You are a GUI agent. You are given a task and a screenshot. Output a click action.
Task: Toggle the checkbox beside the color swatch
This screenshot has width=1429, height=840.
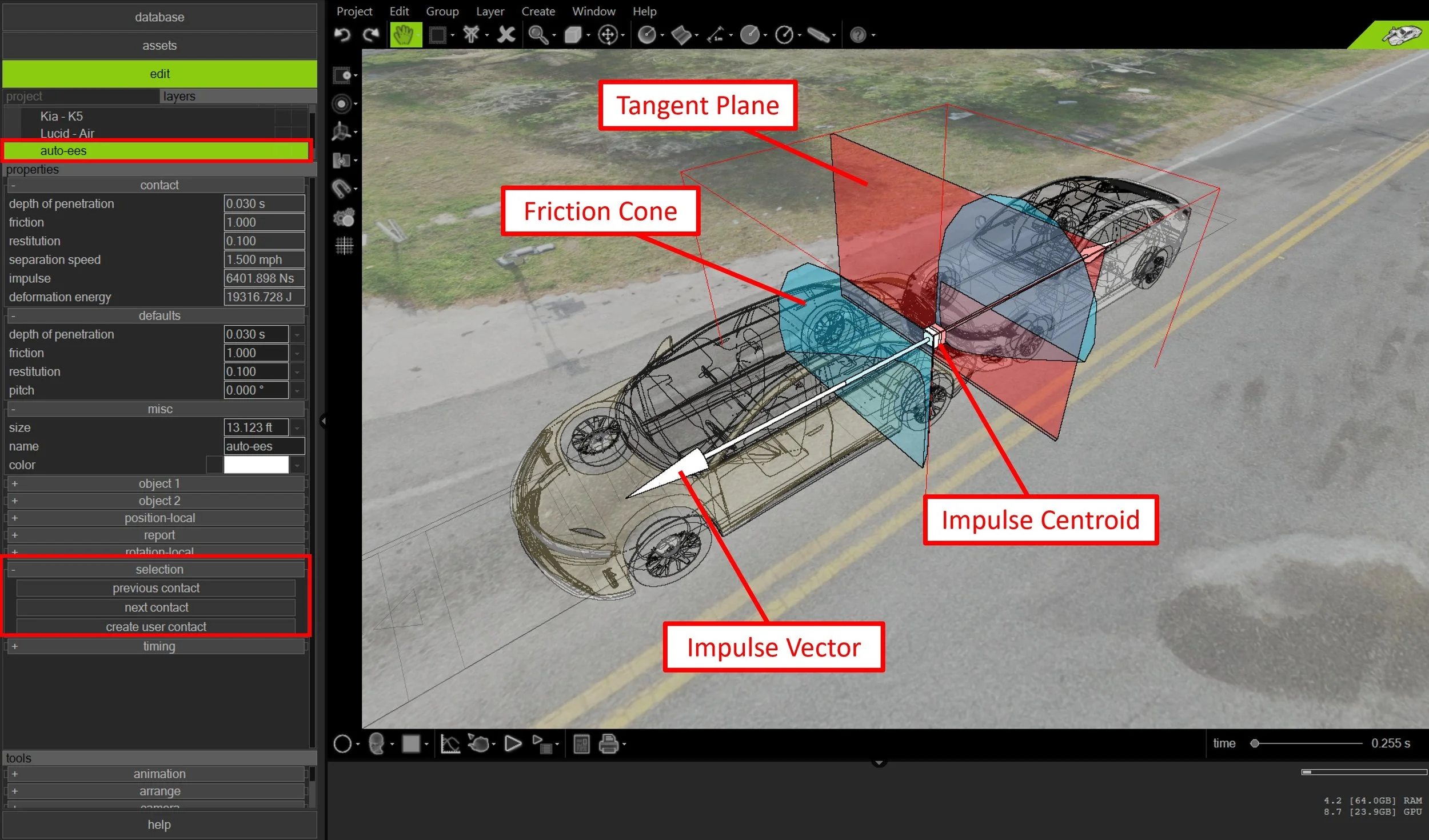(214, 465)
